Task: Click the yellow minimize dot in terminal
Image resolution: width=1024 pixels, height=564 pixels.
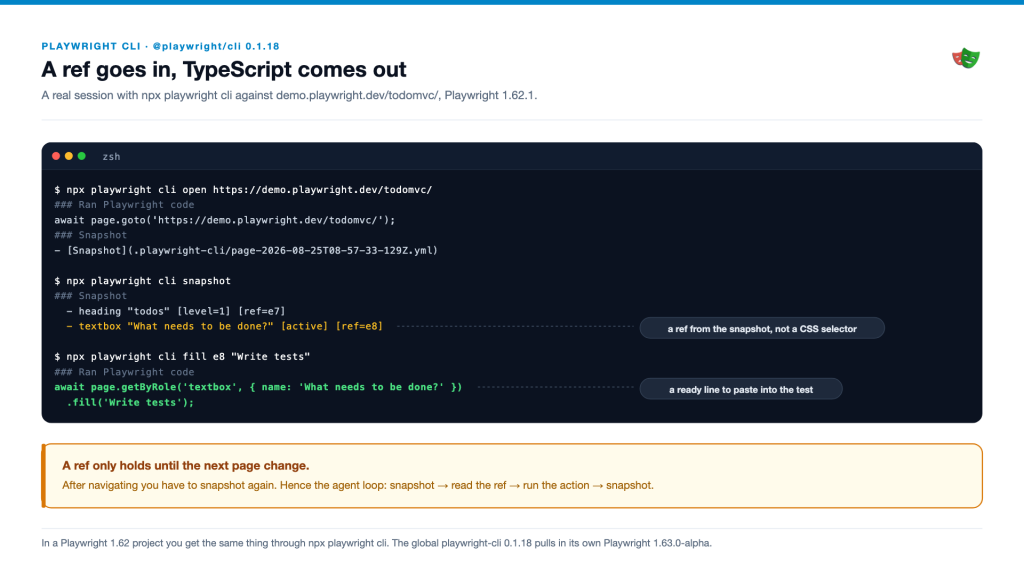Action: click(69, 156)
